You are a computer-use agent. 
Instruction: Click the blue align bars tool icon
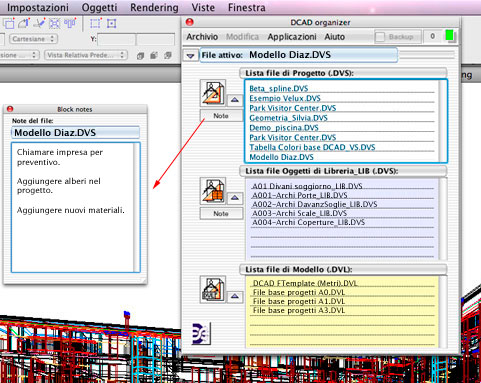click(x=70, y=23)
